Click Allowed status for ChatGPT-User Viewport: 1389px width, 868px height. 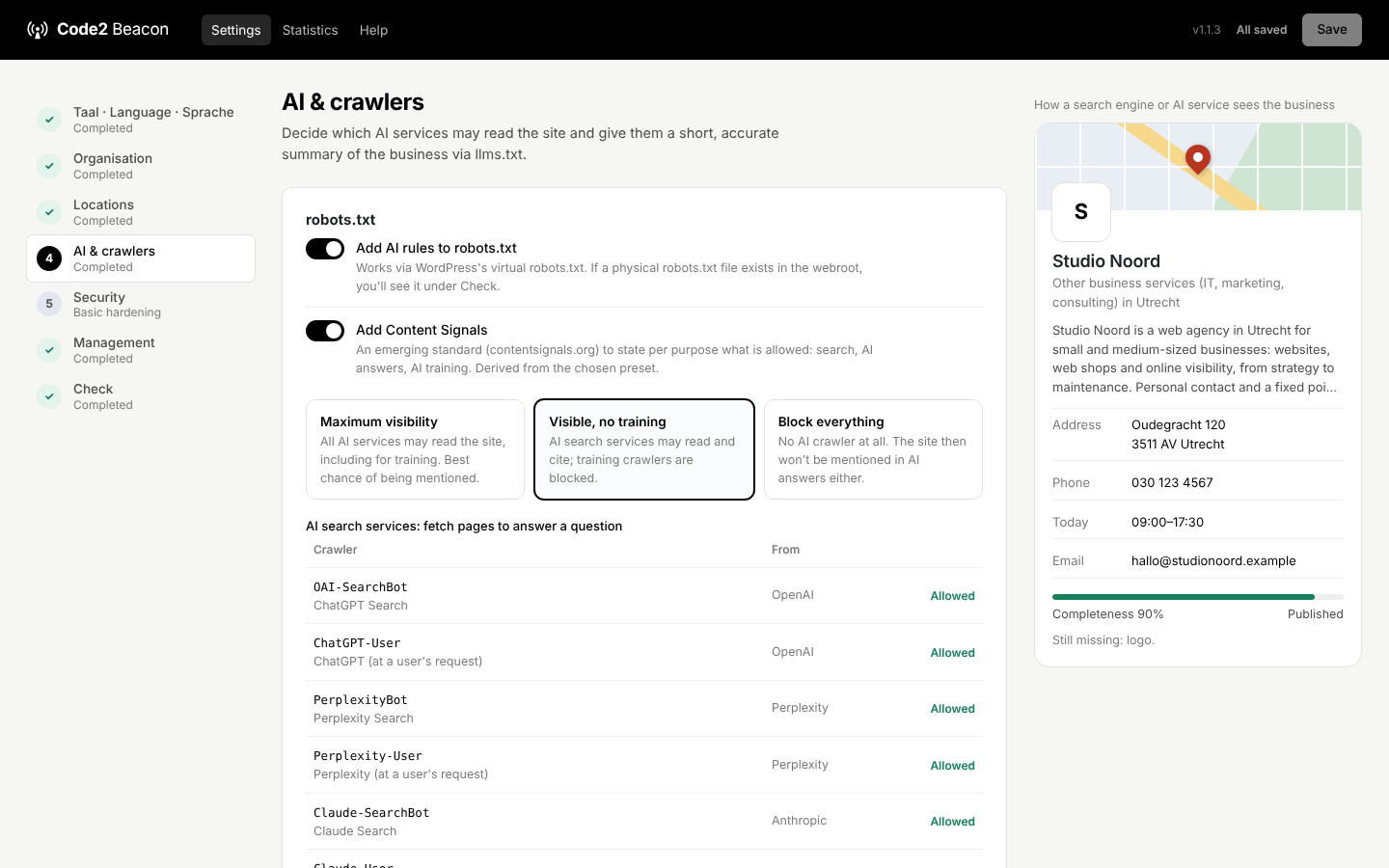click(952, 653)
